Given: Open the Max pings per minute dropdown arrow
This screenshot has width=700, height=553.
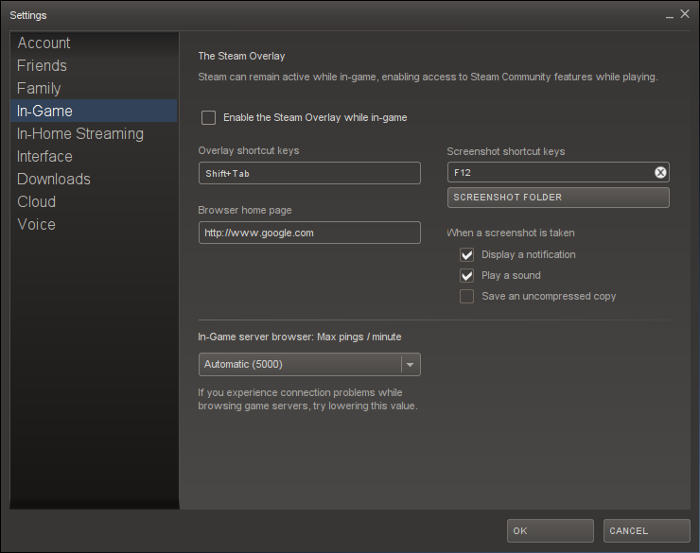Looking at the screenshot, I should [x=410, y=365].
